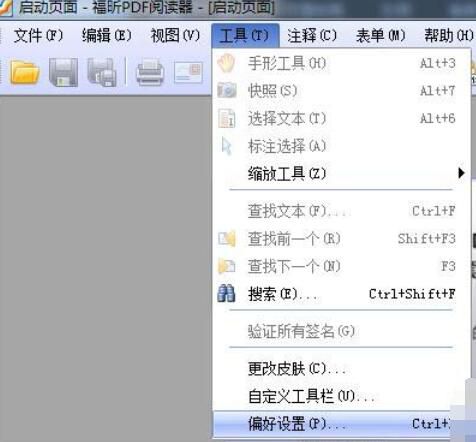This screenshot has height=442, width=476.
Task: Click the Save floppy disk icon
Action: click(x=64, y=72)
